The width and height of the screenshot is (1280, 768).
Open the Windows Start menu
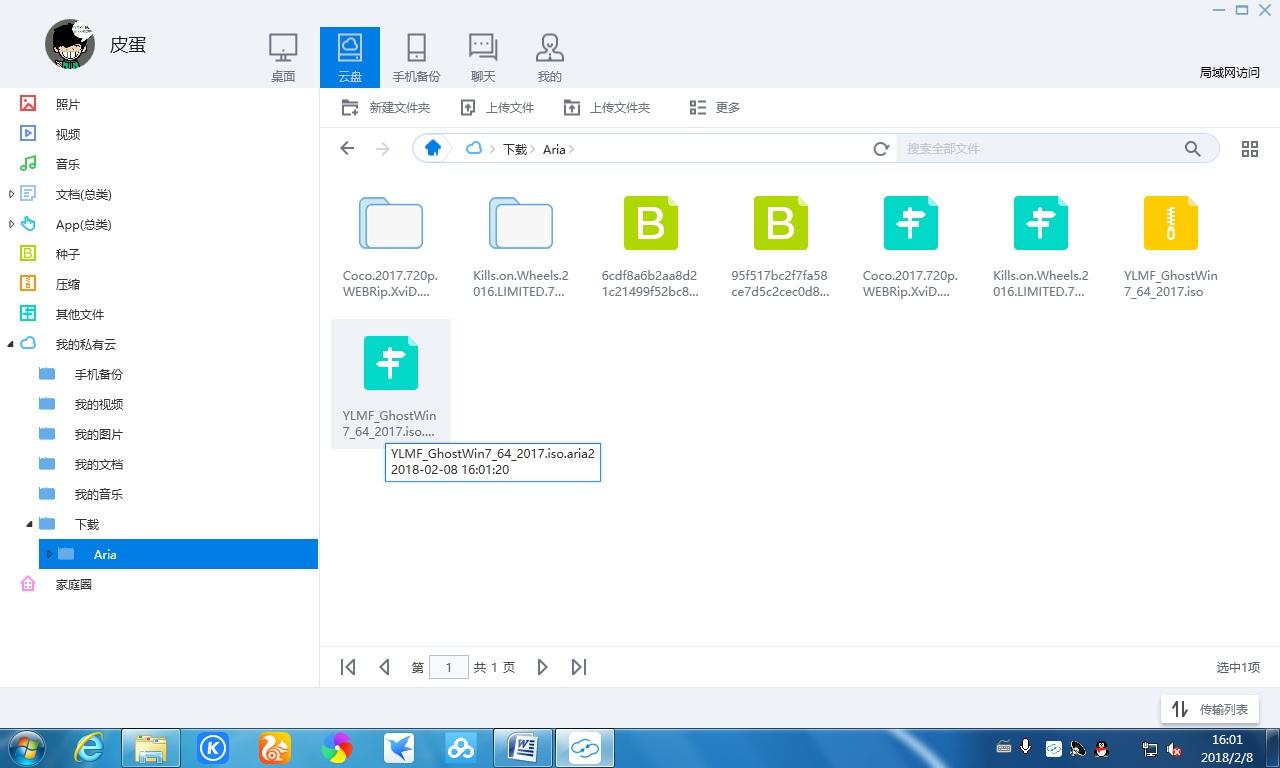27,748
